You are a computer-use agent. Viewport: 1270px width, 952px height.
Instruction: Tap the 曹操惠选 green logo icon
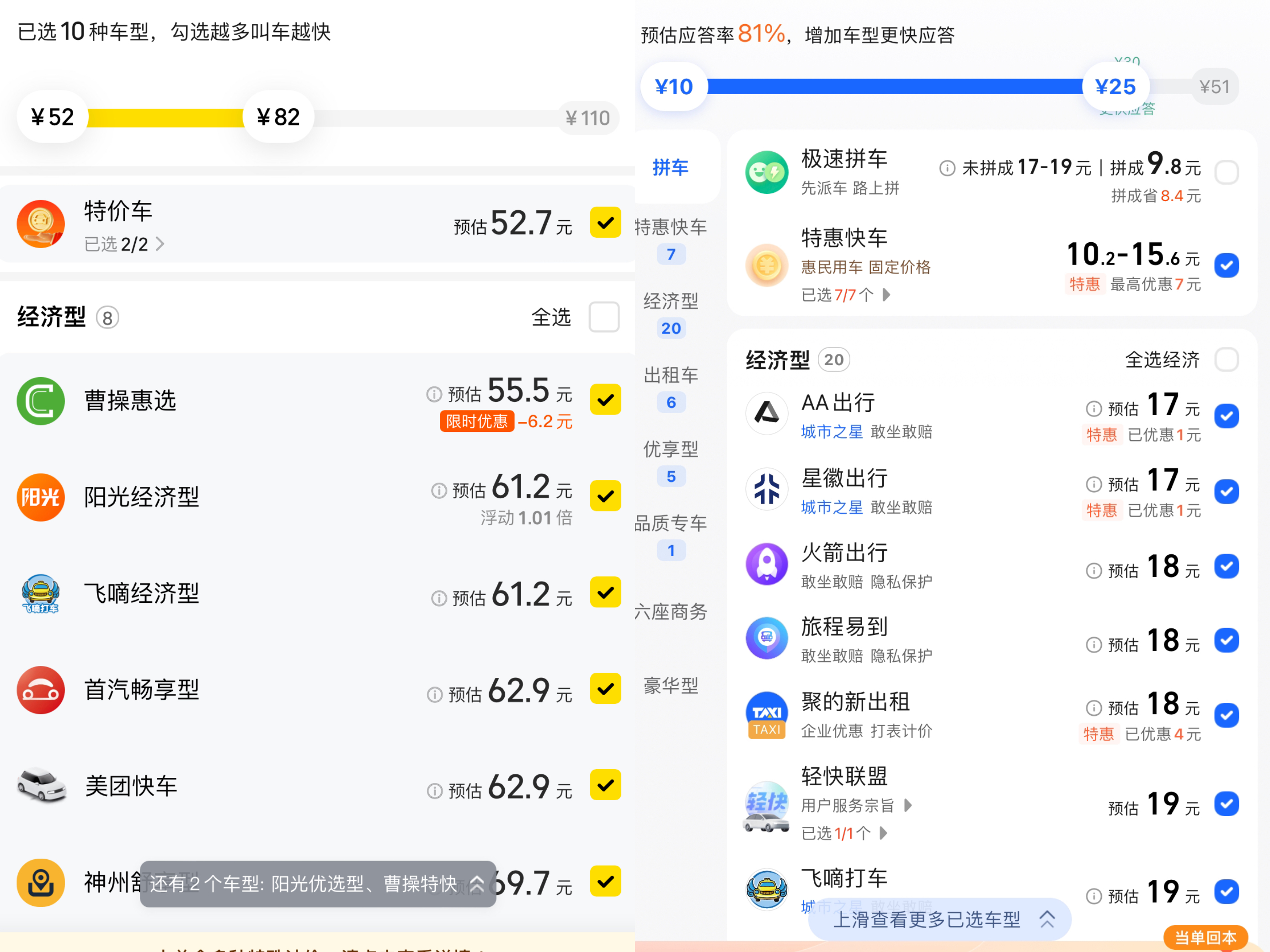[x=40, y=400]
